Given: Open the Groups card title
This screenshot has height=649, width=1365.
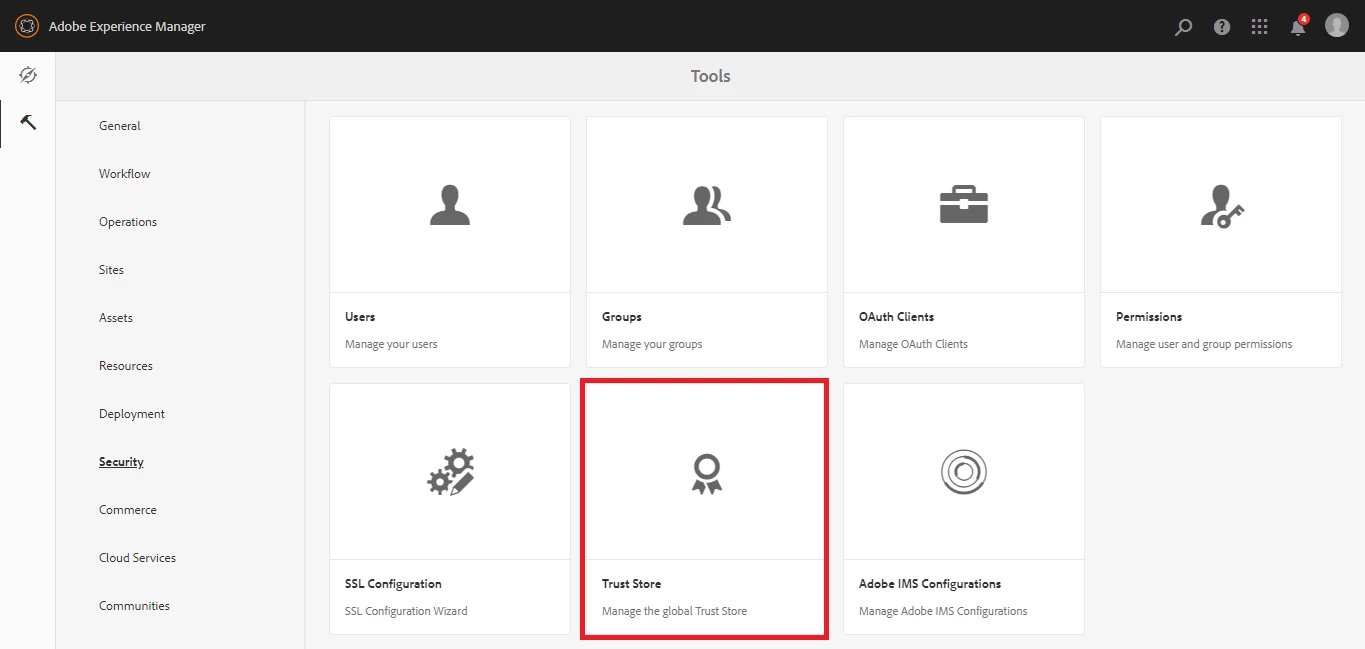Looking at the screenshot, I should pyautogui.click(x=622, y=317).
